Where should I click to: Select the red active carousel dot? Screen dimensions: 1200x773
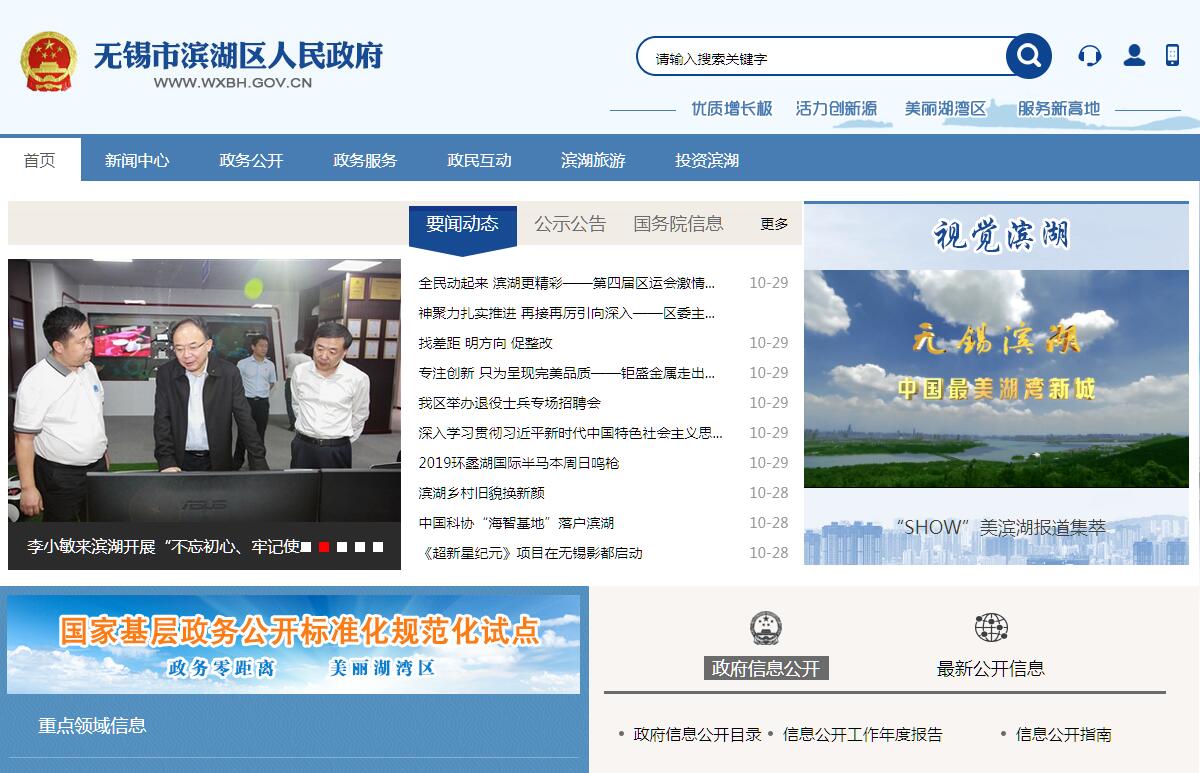[324, 547]
